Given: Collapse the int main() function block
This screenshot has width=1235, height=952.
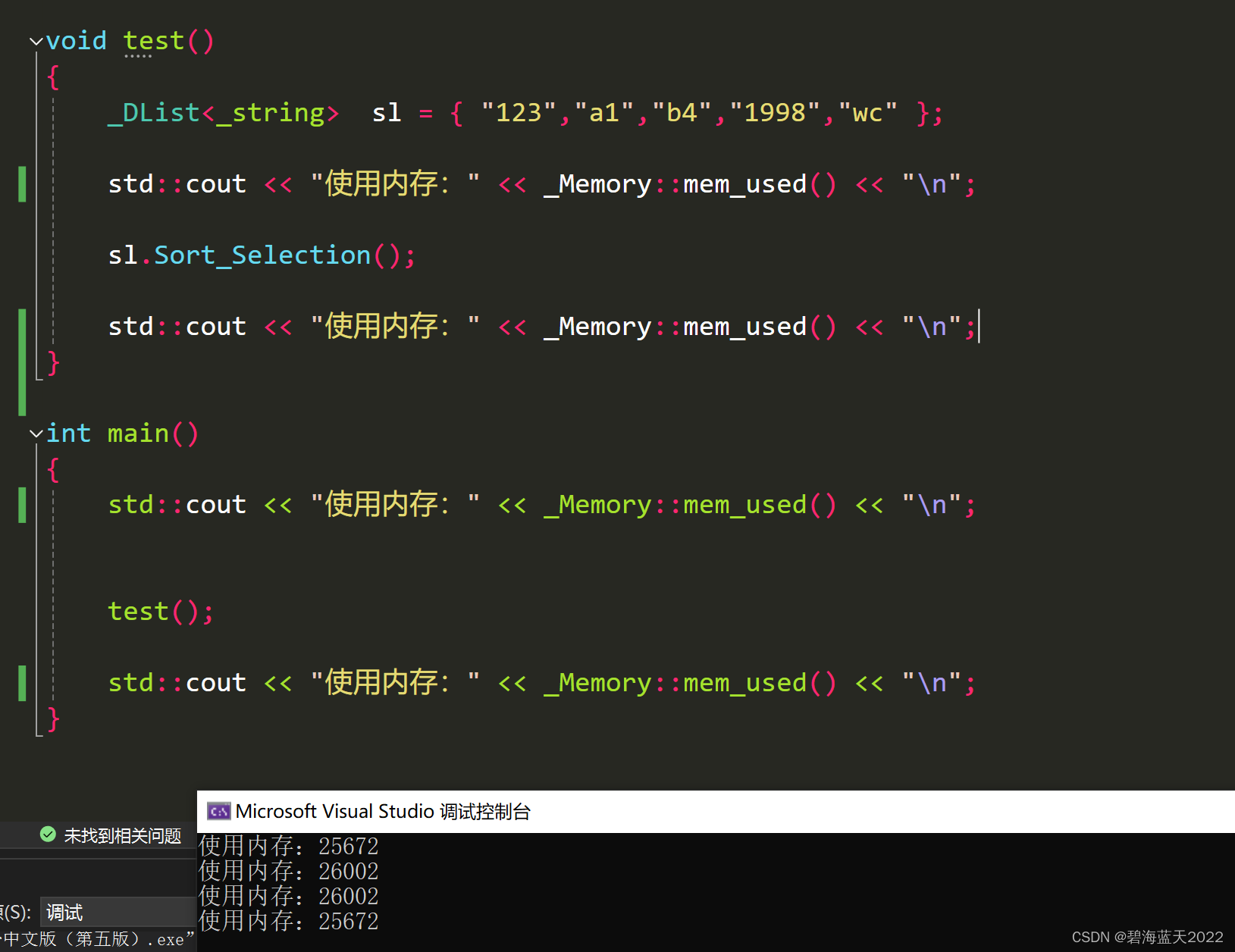Looking at the screenshot, I should click(x=36, y=434).
